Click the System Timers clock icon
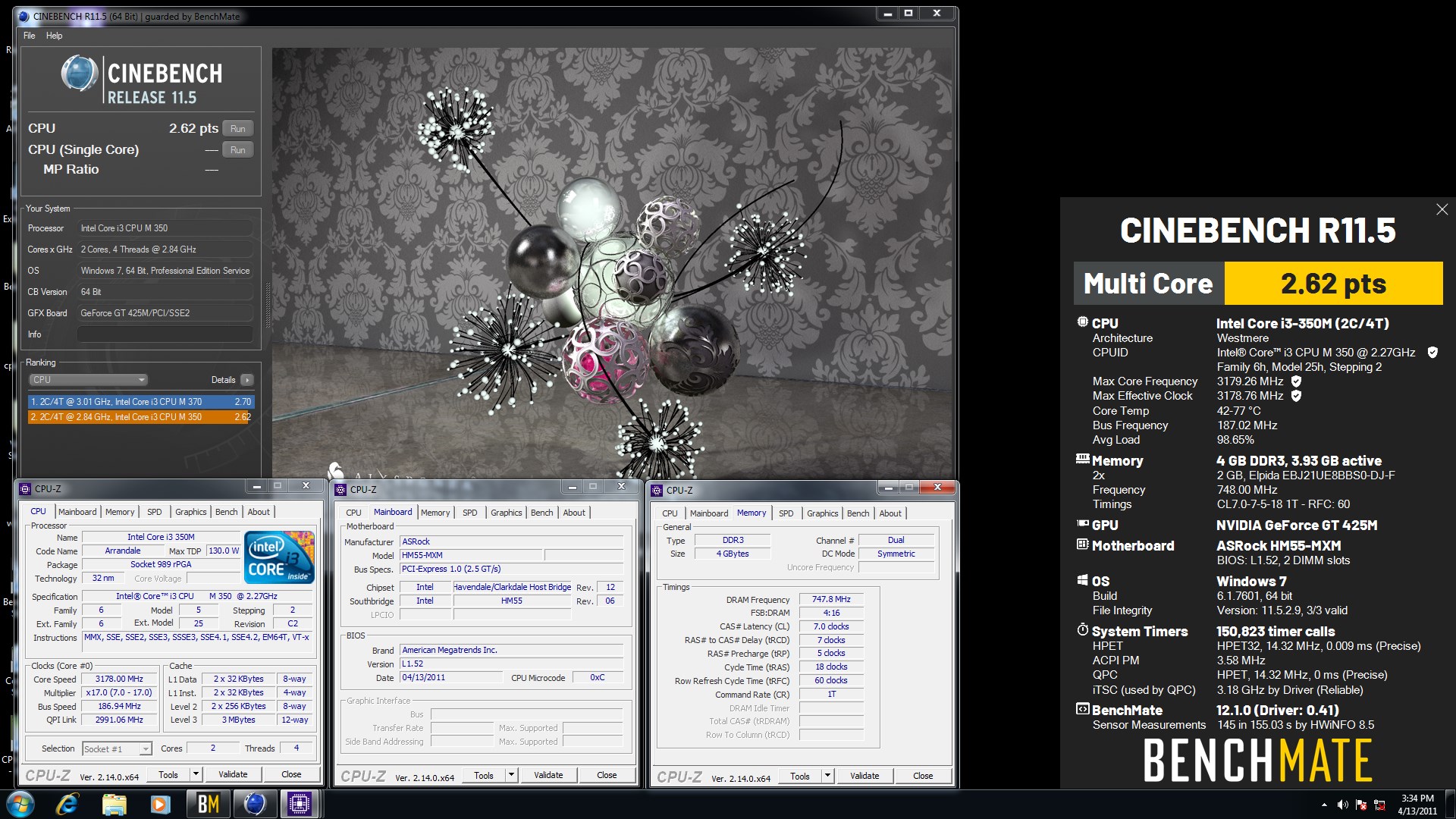This screenshot has width=1456, height=819. (x=1082, y=630)
